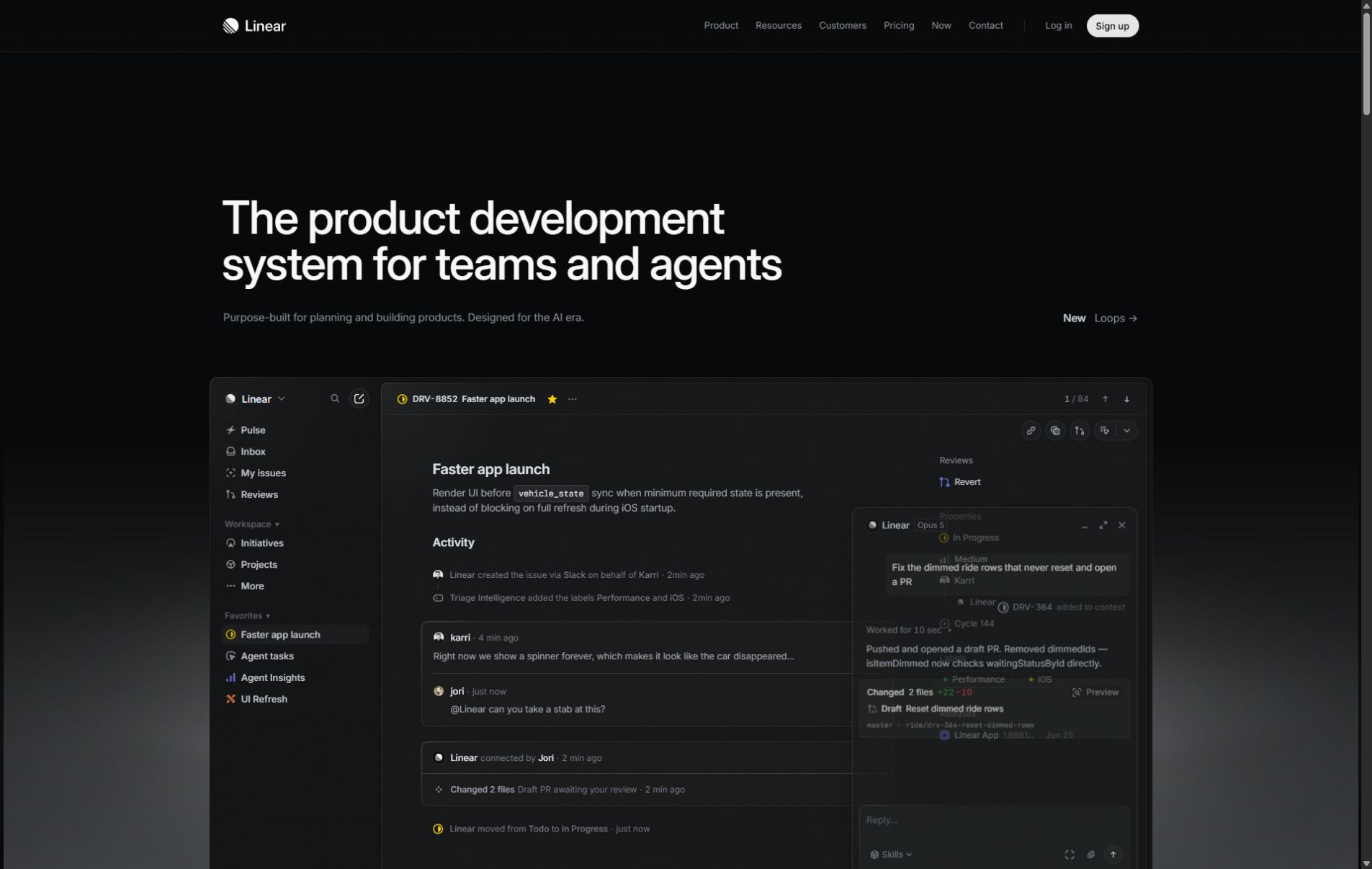Open the Product menu in the header
Screen dimensions: 1372x869
click(x=721, y=26)
